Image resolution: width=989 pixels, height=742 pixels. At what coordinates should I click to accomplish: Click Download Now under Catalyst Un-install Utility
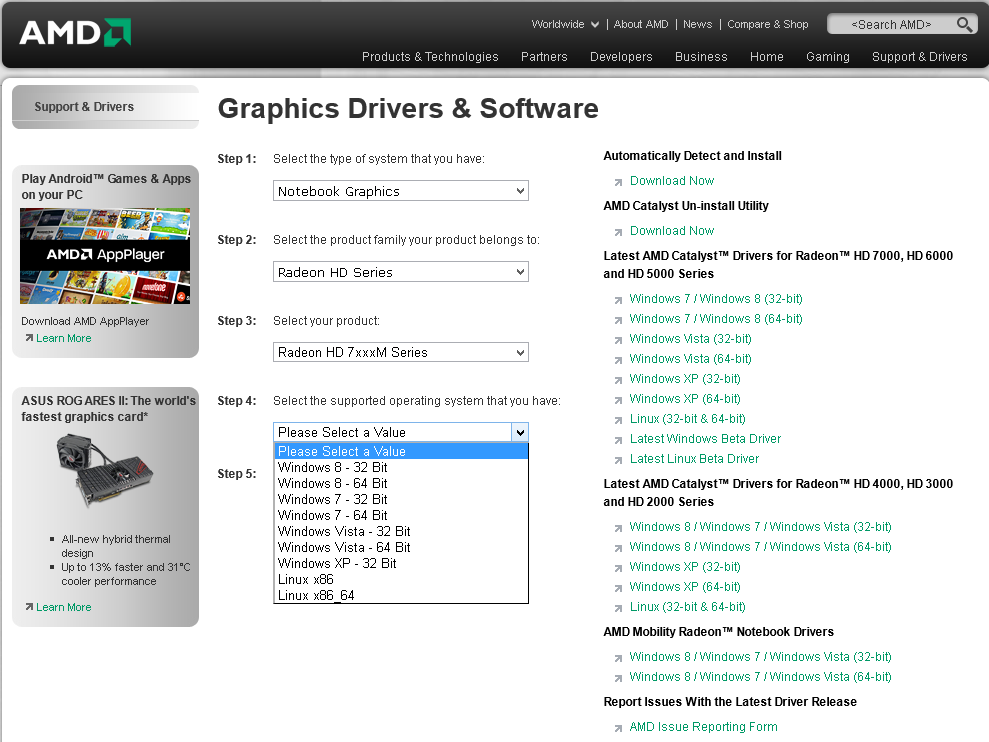click(x=672, y=231)
